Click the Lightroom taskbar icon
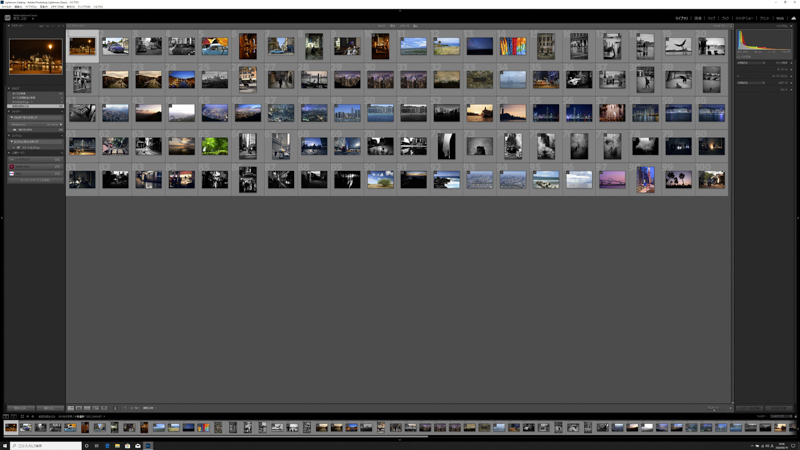 [x=148, y=446]
